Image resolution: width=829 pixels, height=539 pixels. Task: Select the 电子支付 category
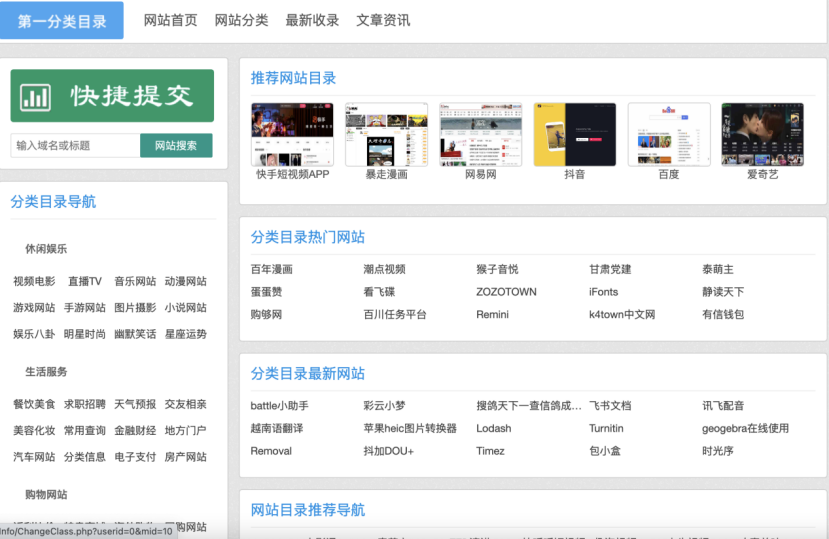point(135,457)
